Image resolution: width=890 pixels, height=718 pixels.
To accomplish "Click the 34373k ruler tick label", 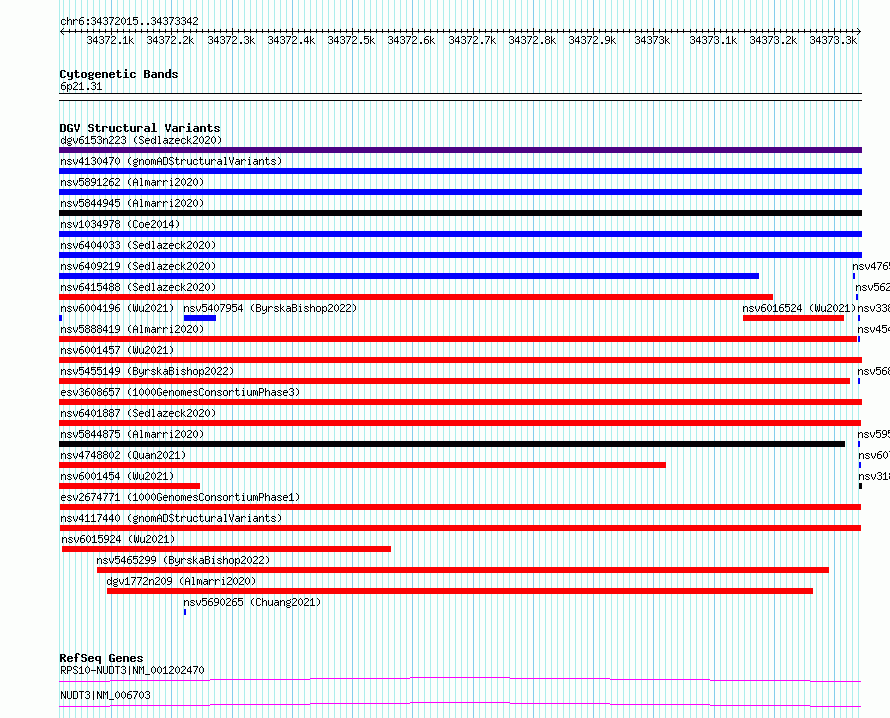I will (652, 40).
